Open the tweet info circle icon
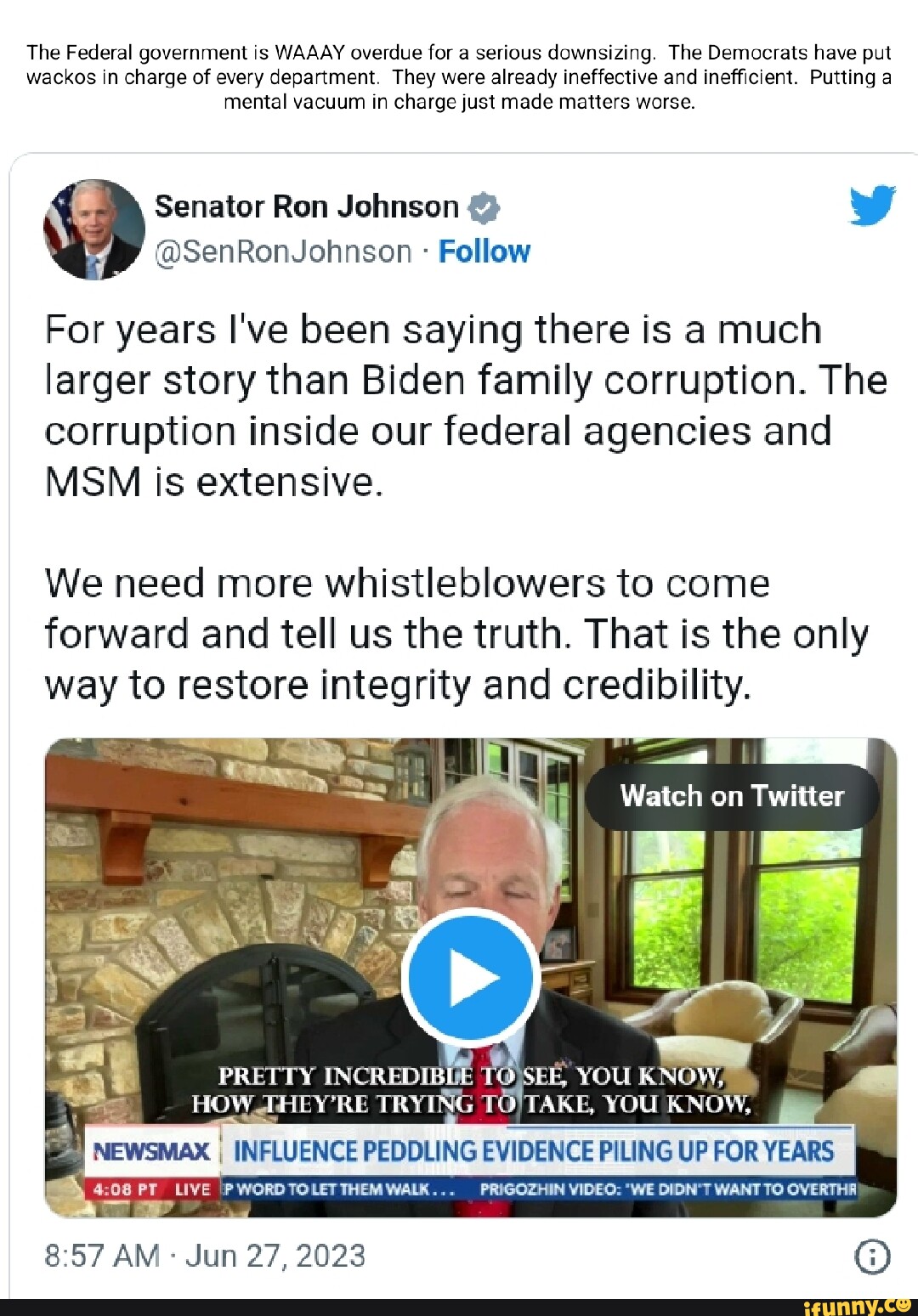This screenshot has height=1316, width=918. pos(873,1257)
